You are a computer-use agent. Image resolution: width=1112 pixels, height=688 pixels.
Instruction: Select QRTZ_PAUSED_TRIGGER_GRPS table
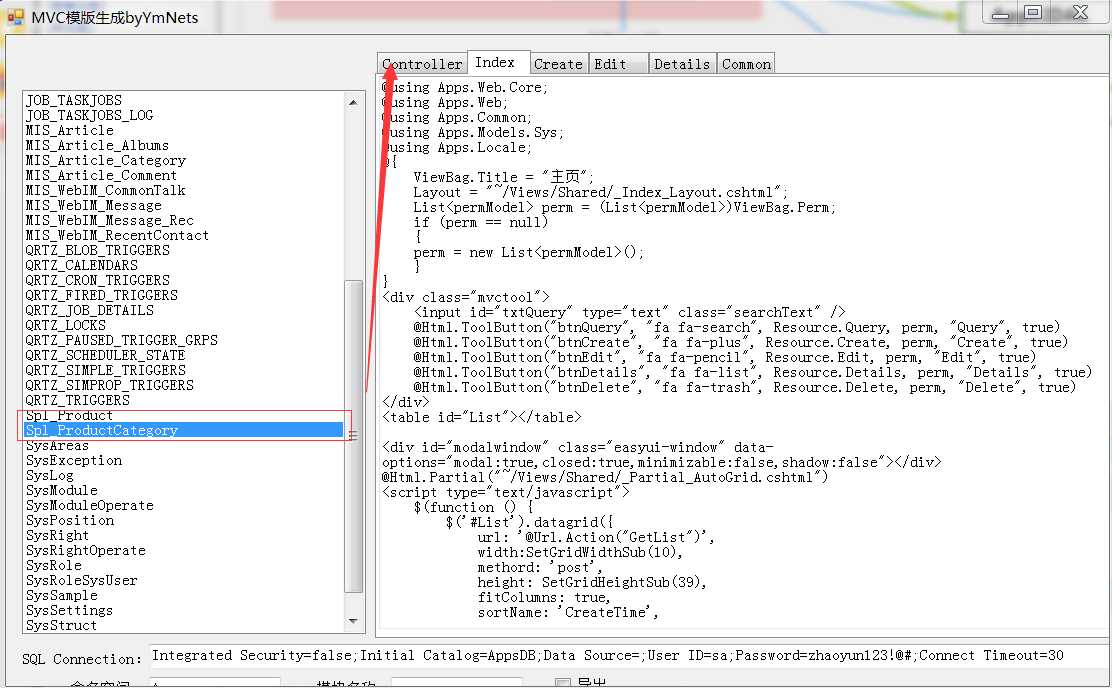pyautogui.click(x=121, y=340)
